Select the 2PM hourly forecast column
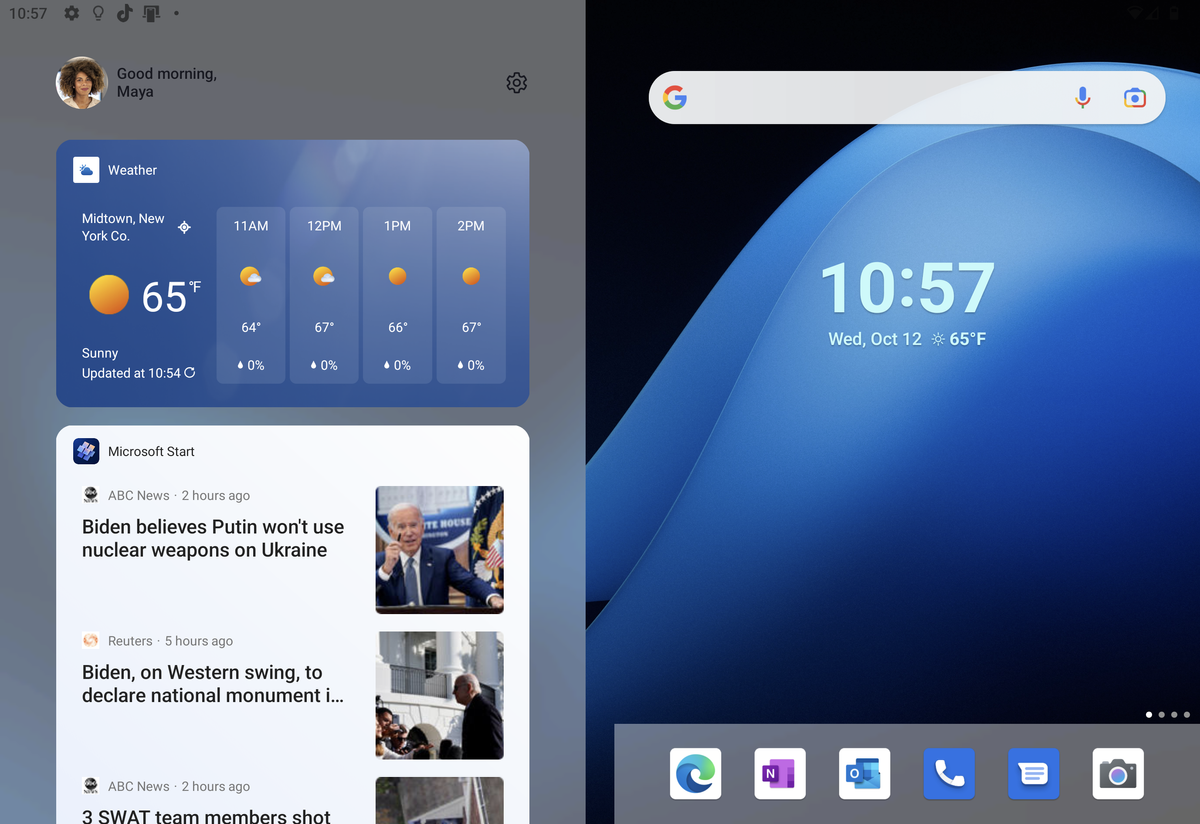This screenshot has width=1200, height=824. pyautogui.click(x=470, y=295)
